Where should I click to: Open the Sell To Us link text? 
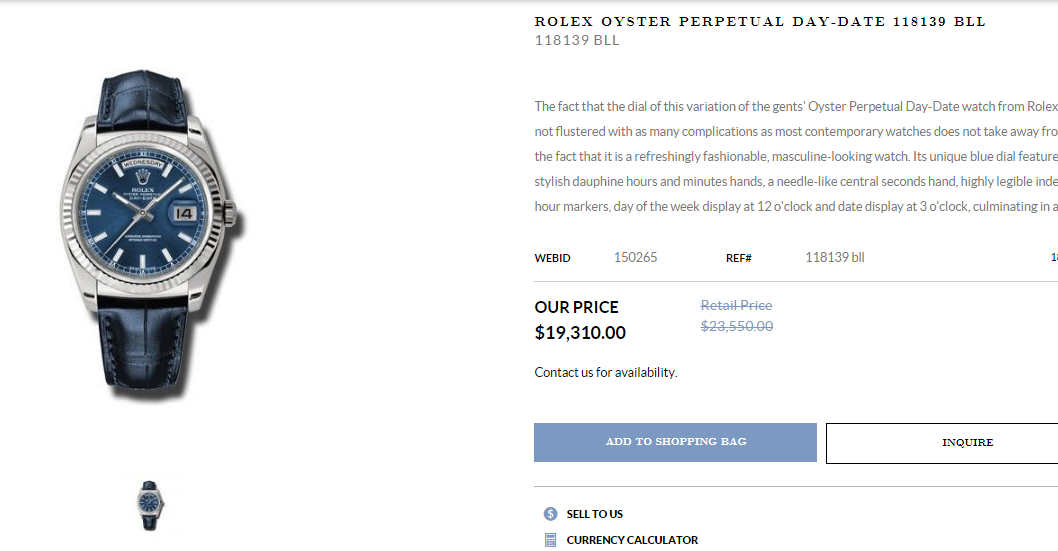point(594,514)
